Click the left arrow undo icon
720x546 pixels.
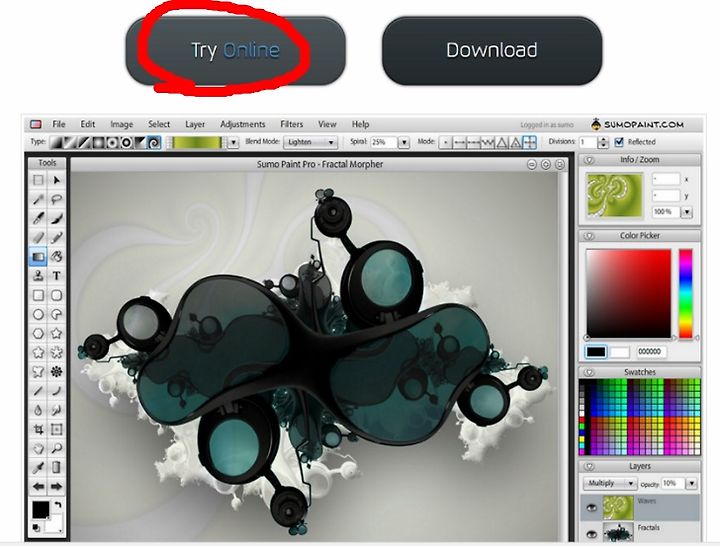coord(39,487)
